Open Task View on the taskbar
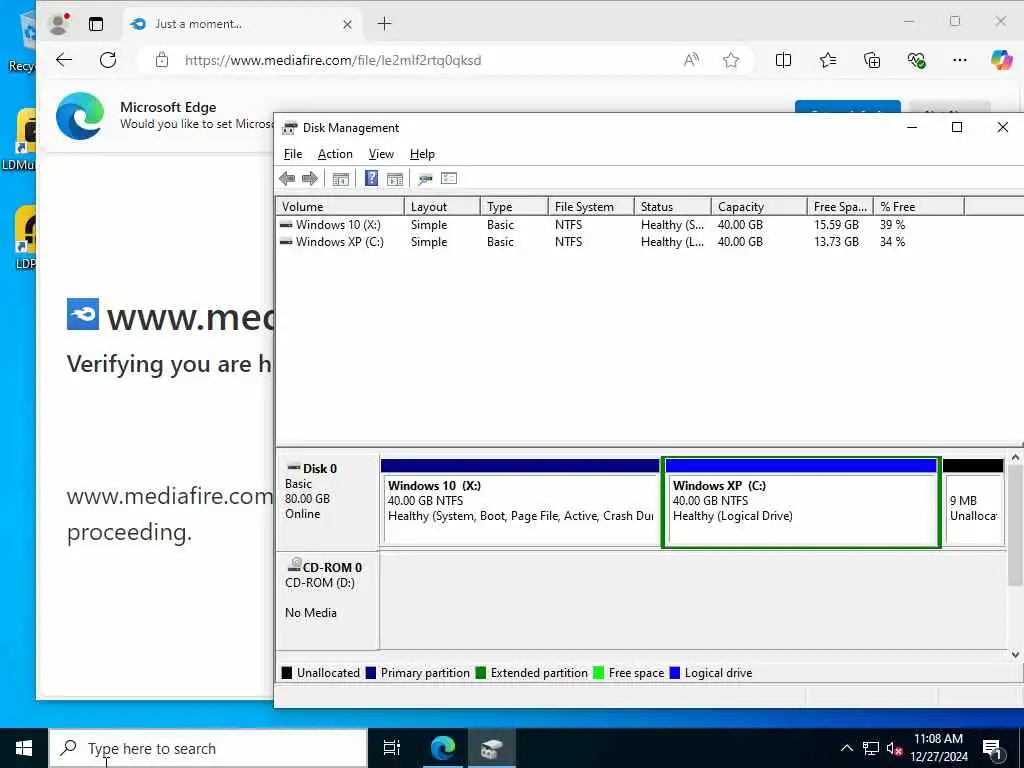Screen dimensions: 1024x768 (391, 748)
